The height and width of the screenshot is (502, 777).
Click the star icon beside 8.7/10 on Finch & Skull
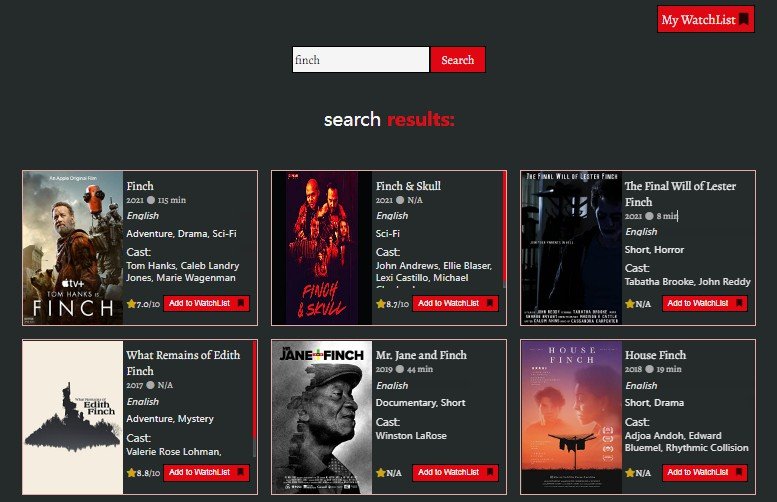click(x=380, y=304)
